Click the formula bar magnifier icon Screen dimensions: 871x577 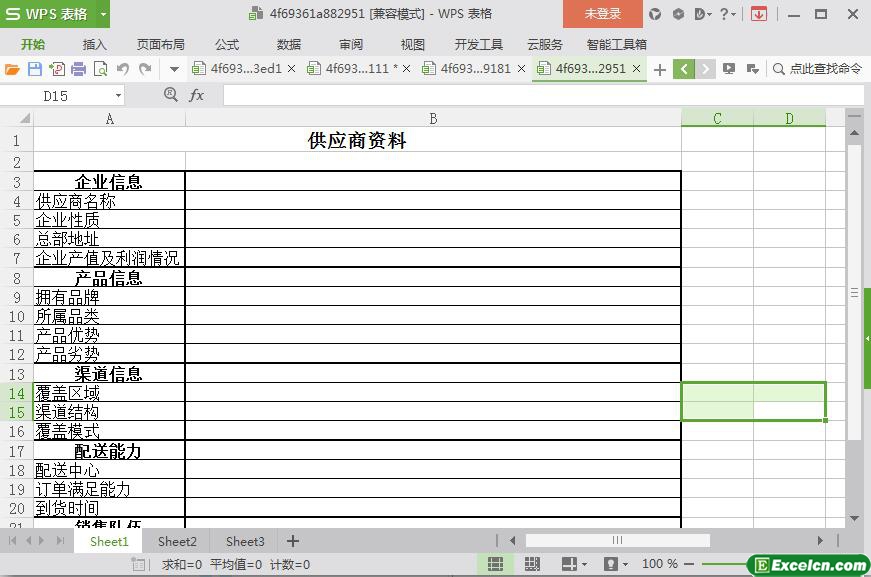point(171,95)
